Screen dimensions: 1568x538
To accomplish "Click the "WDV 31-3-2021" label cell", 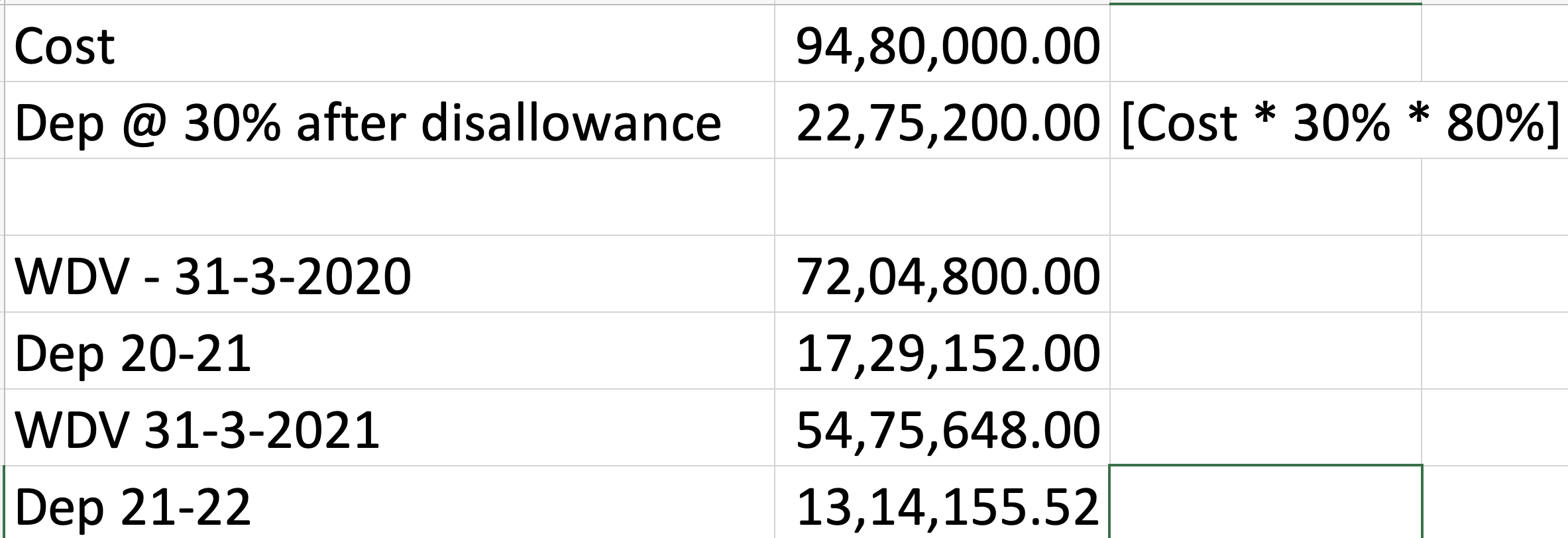I will pyautogui.click(x=390, y=429).
